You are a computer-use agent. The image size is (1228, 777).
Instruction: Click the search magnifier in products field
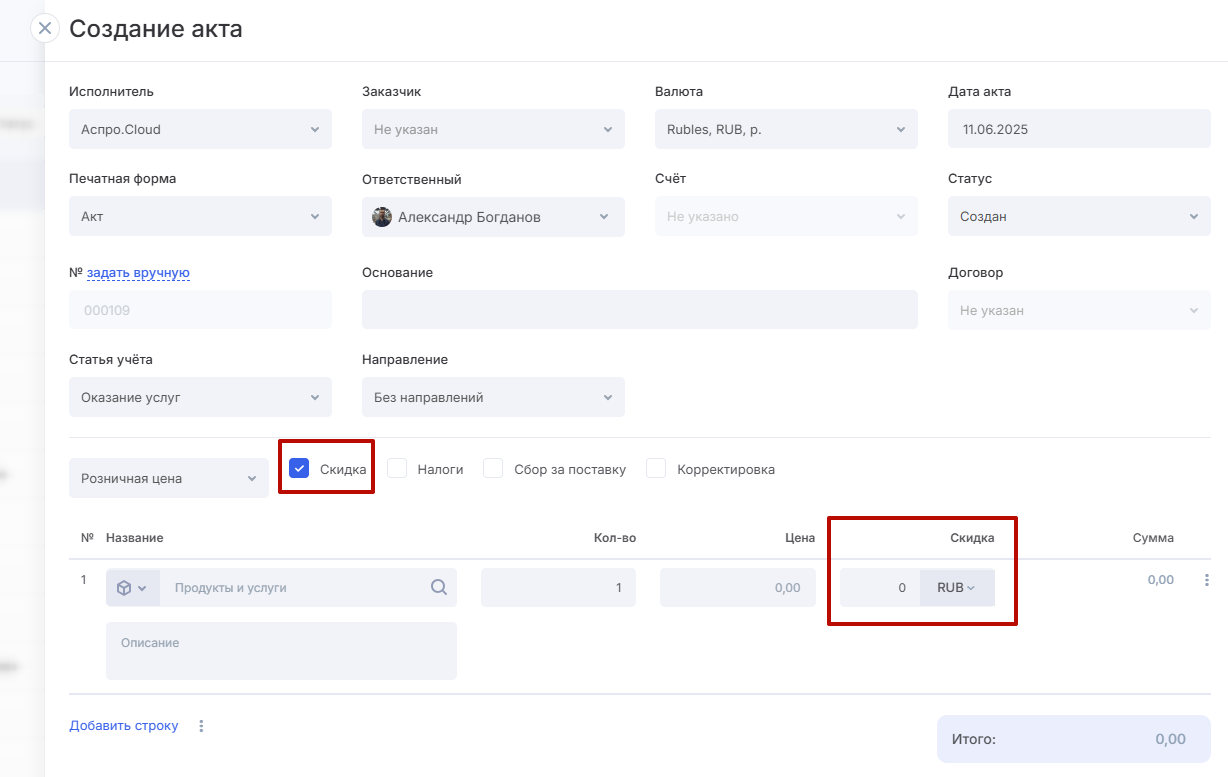tap(438, 588)
